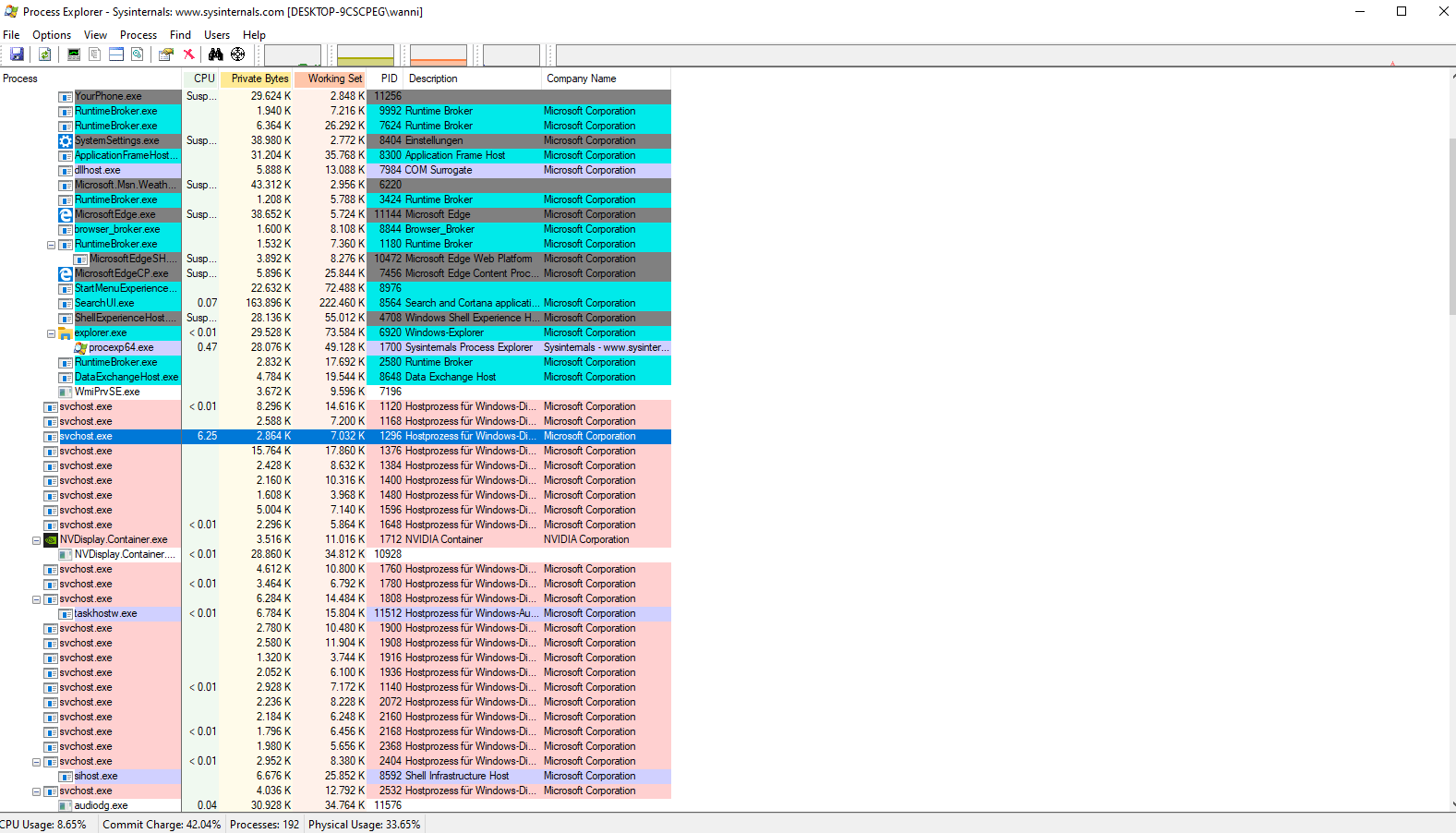Open the Find menu
This screenshot has width=1456, height=833.
(180, 35)
